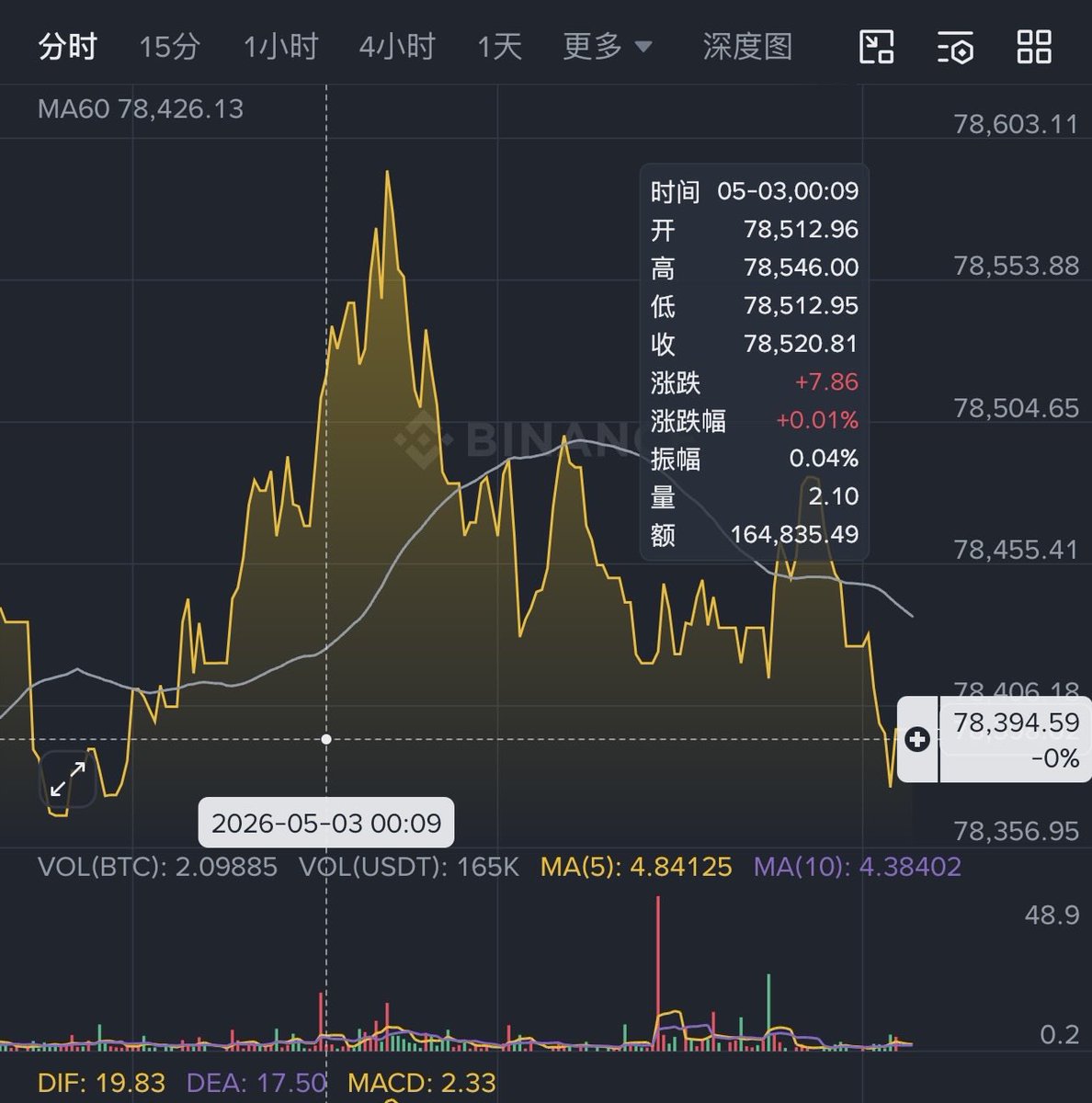Click the highest peak of price line
Viewport: 1092px width, 1103px height.
click(x=388, y=173)
